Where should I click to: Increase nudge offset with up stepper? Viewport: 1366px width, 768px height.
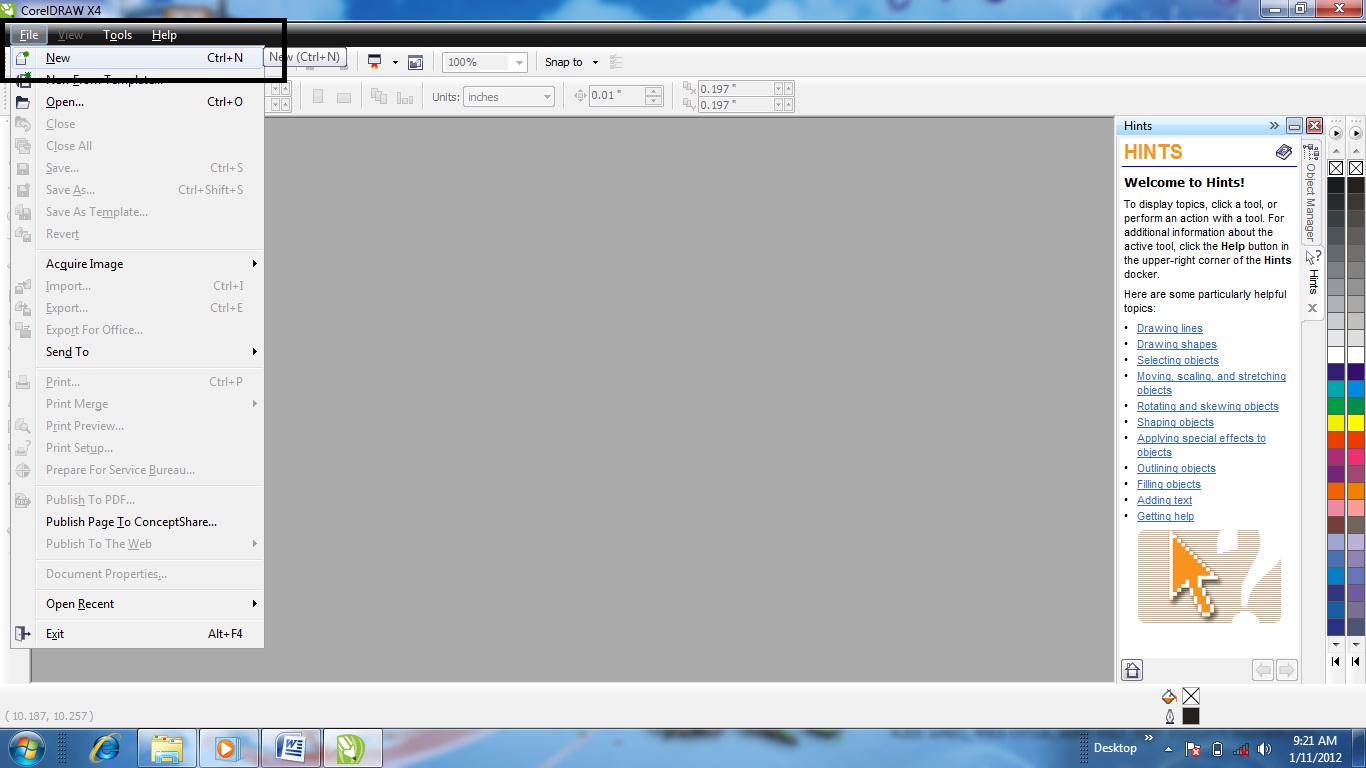pyautogui.click(x=654, y=92)
